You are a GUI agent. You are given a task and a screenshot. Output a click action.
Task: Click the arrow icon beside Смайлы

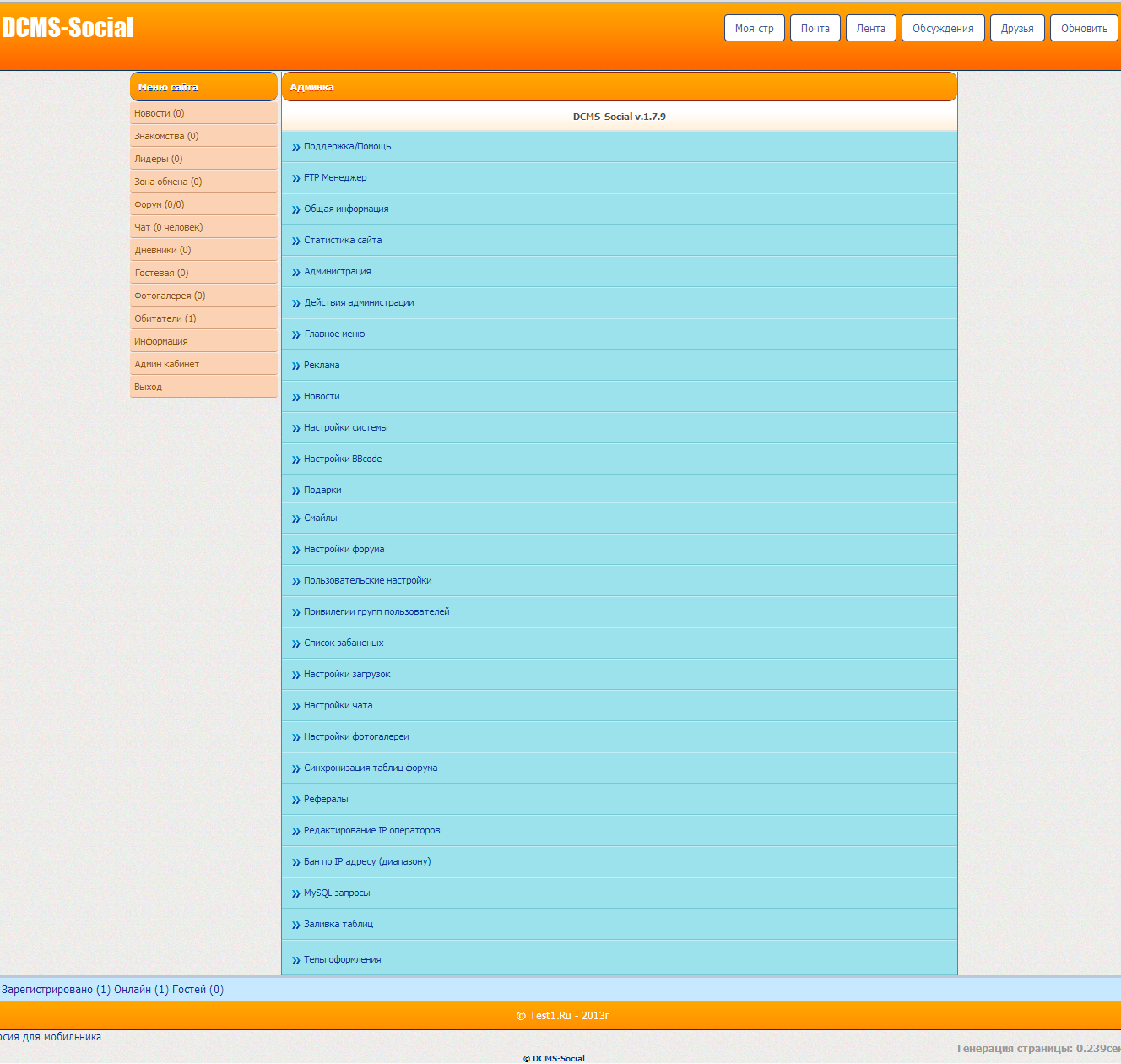(296, 518)
